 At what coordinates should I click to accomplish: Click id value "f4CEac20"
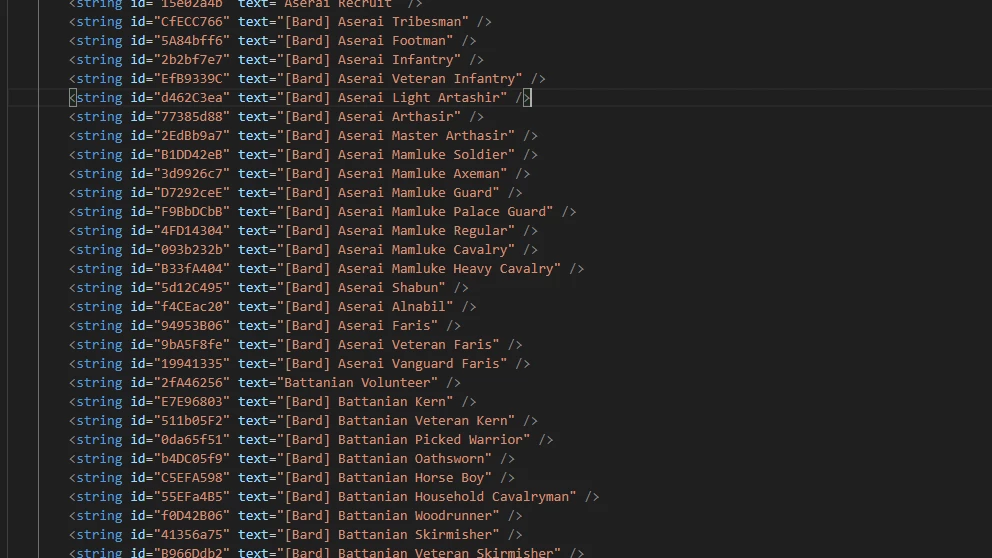click(x=192, y=306)
